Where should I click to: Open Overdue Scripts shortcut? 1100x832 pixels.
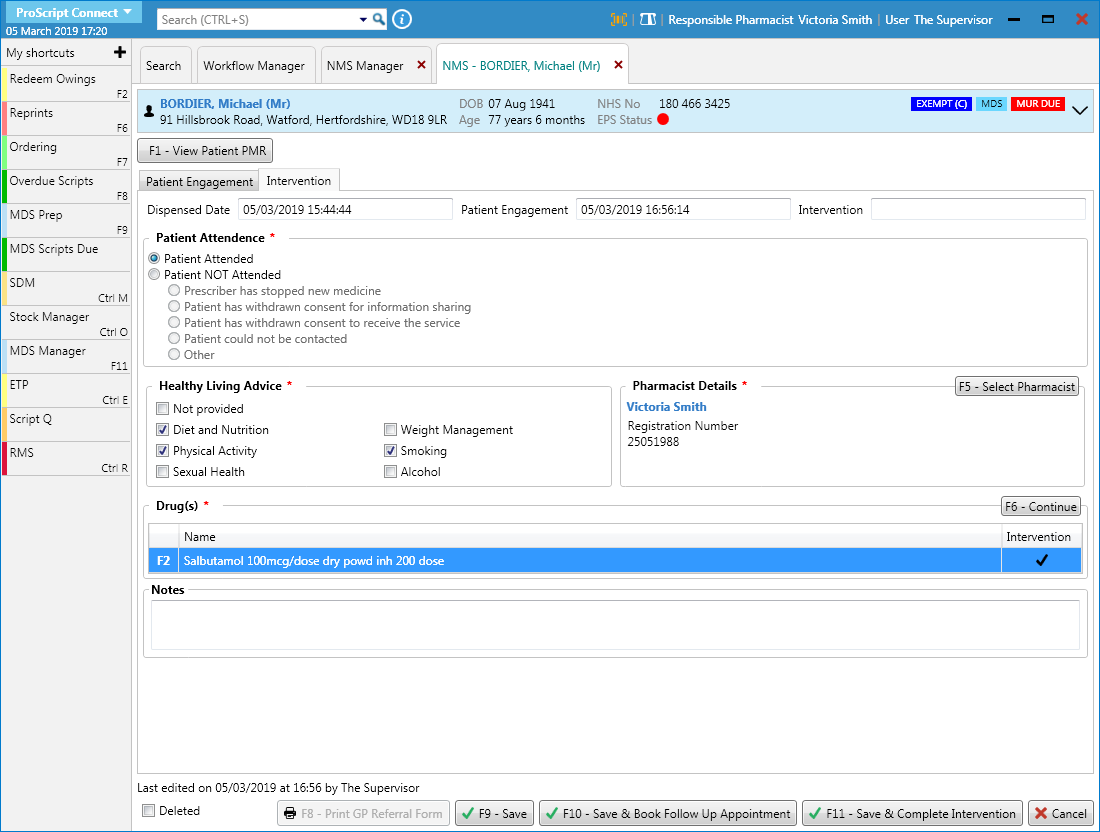click(67, 187)
